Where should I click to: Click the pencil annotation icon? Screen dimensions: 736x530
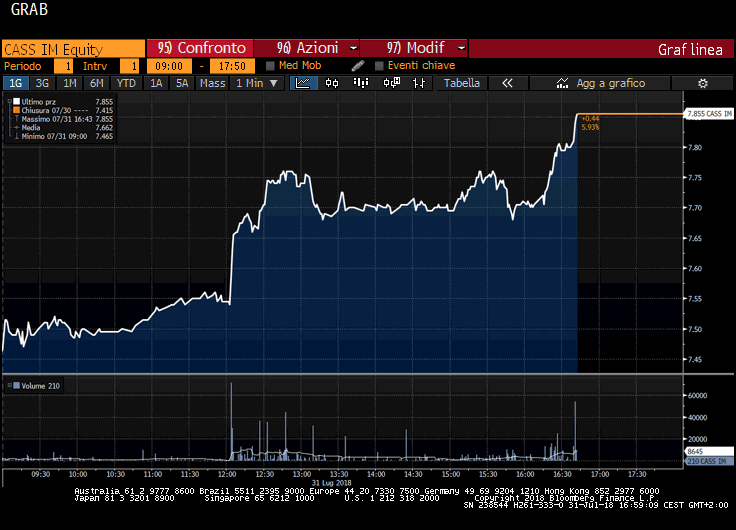click(x=358, y=66)
